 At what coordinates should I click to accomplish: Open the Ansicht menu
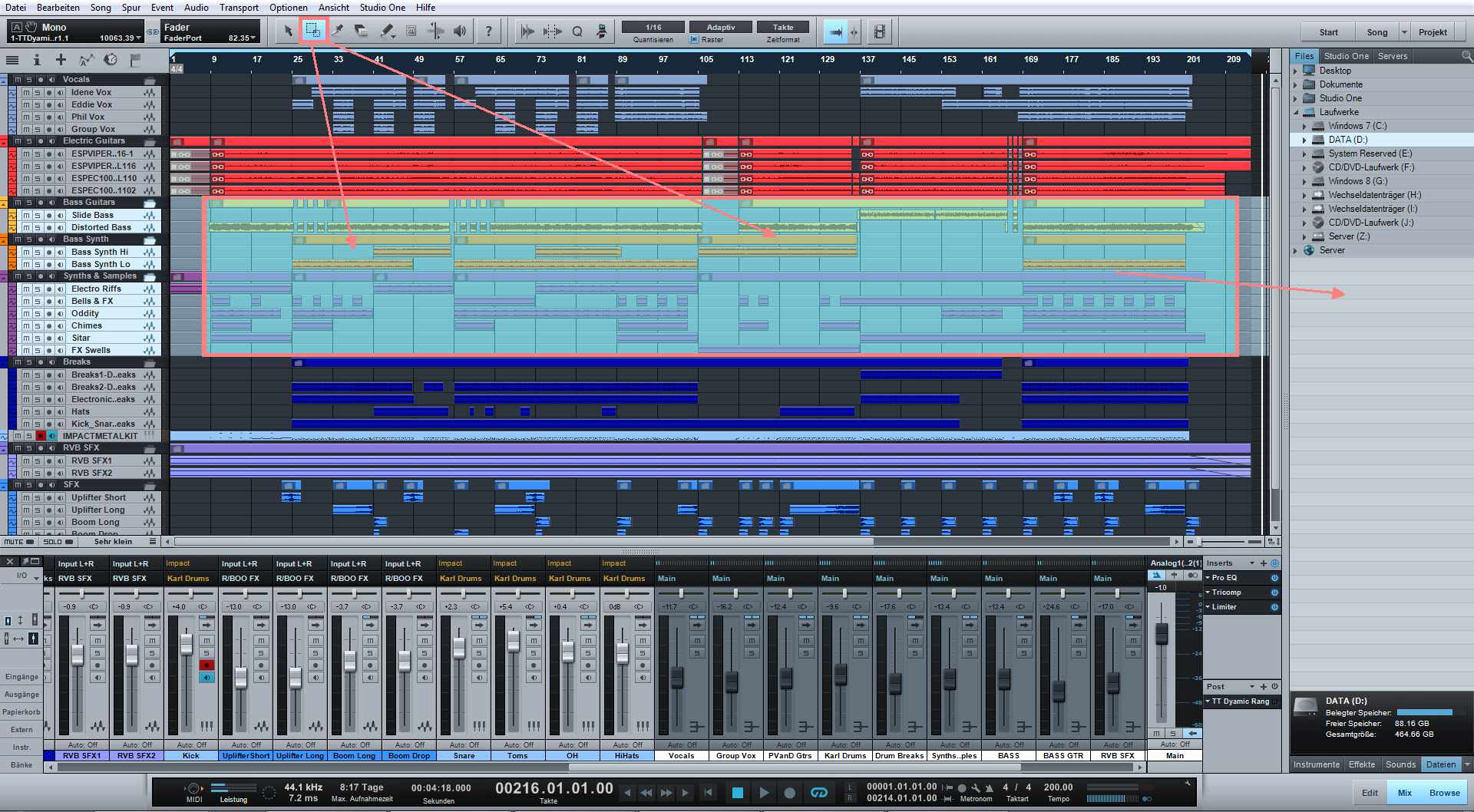pyautogui.click(x=334, y=8)
